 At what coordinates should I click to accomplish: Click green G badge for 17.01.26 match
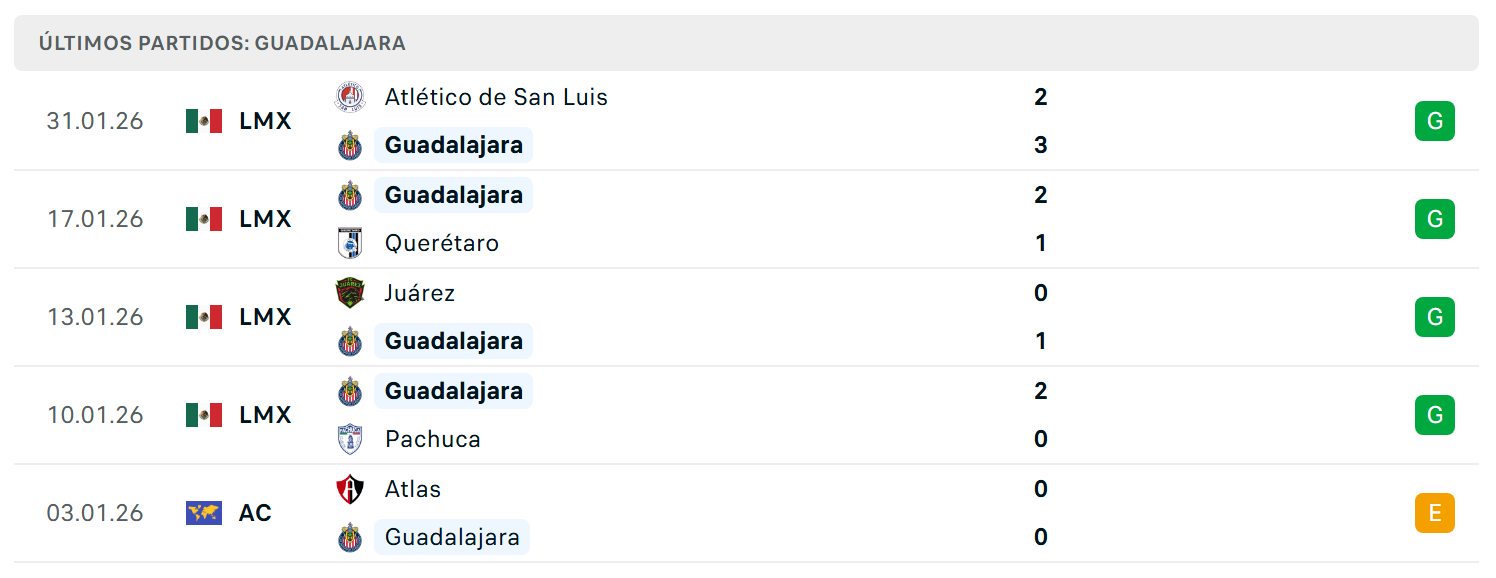pos(1435,219)
